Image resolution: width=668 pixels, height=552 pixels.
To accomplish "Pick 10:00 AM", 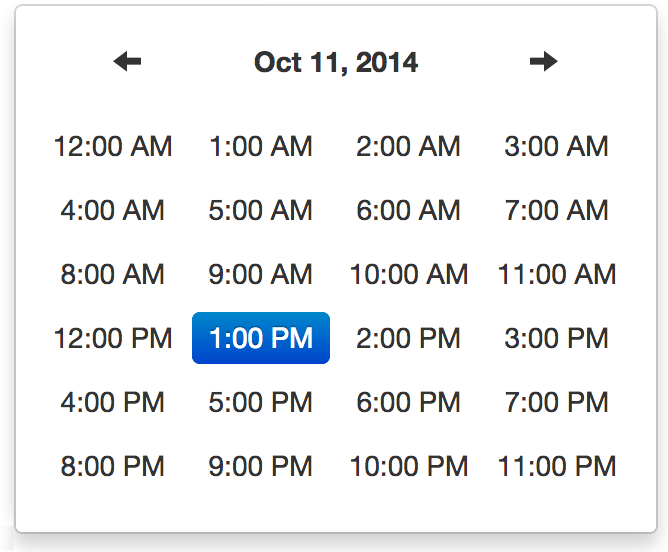I will pyautogui.click(x=409, y=274).
